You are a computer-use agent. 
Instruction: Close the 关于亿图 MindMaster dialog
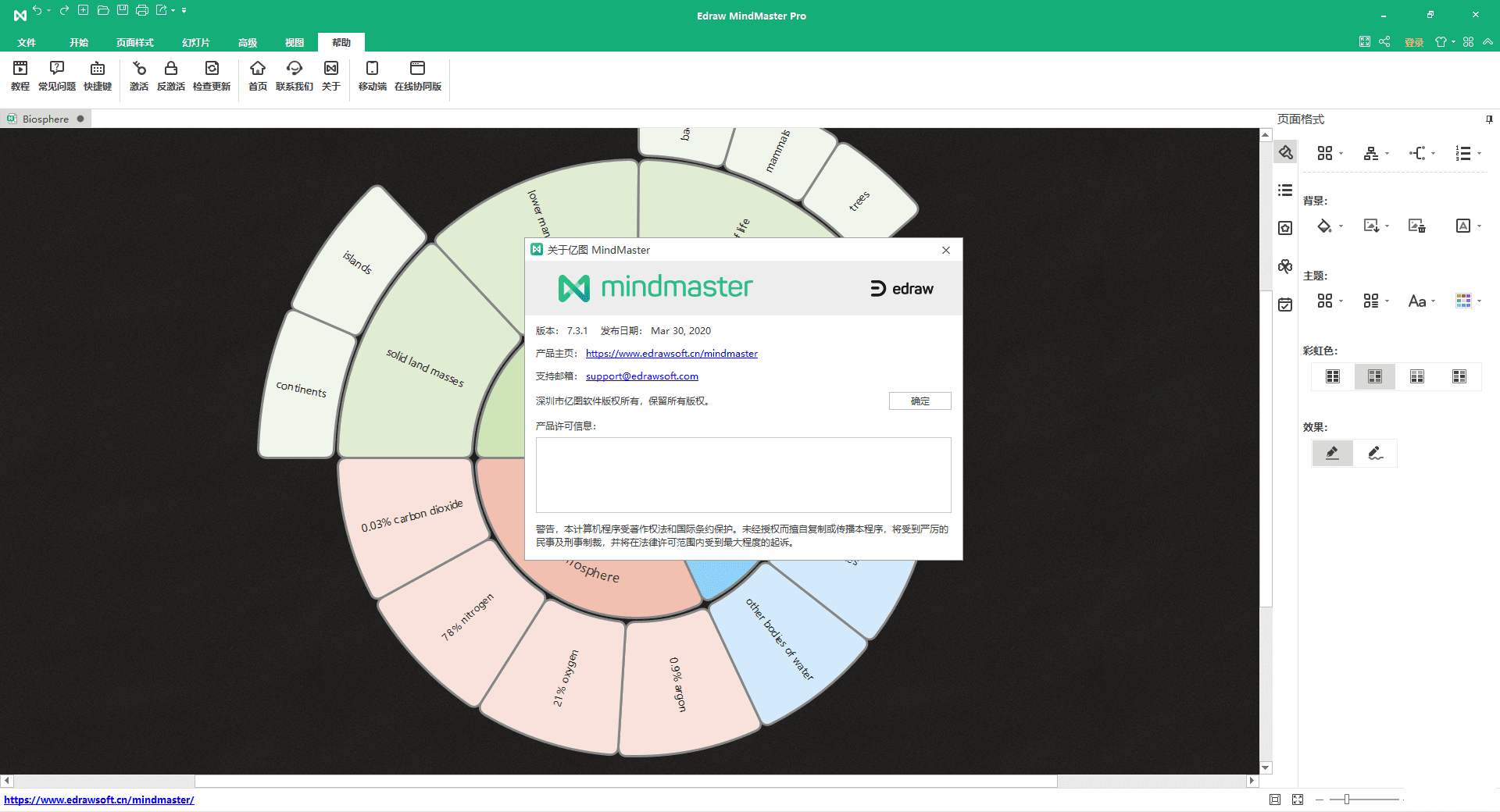tap(946, 250)
